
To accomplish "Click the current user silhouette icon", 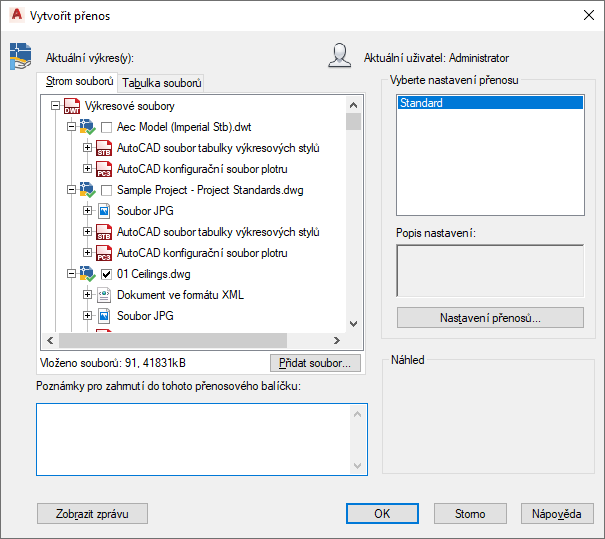I will coord(340,57).
